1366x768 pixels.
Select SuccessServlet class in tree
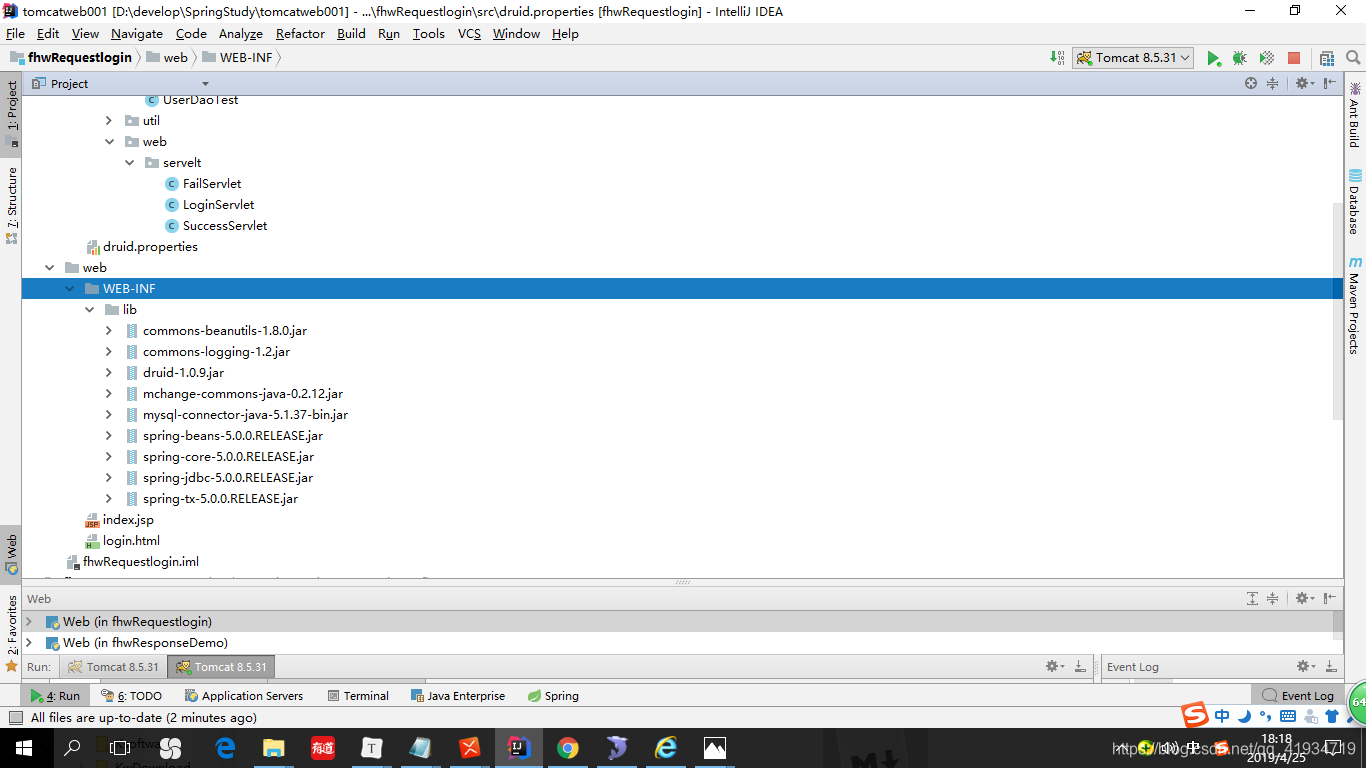pyautogui.click(x=225, y=226)
